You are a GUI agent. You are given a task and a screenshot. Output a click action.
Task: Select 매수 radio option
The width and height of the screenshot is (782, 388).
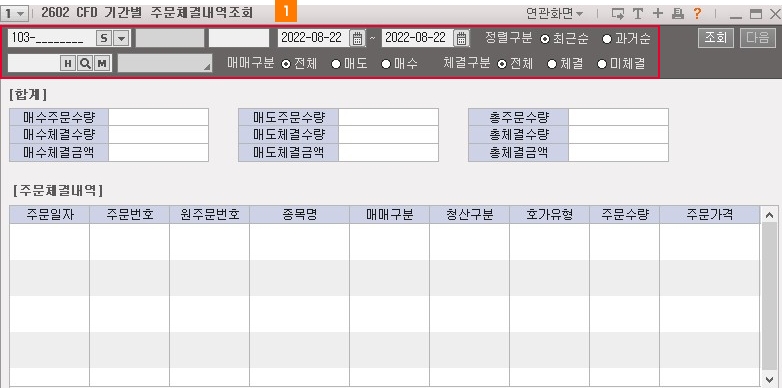386,64
